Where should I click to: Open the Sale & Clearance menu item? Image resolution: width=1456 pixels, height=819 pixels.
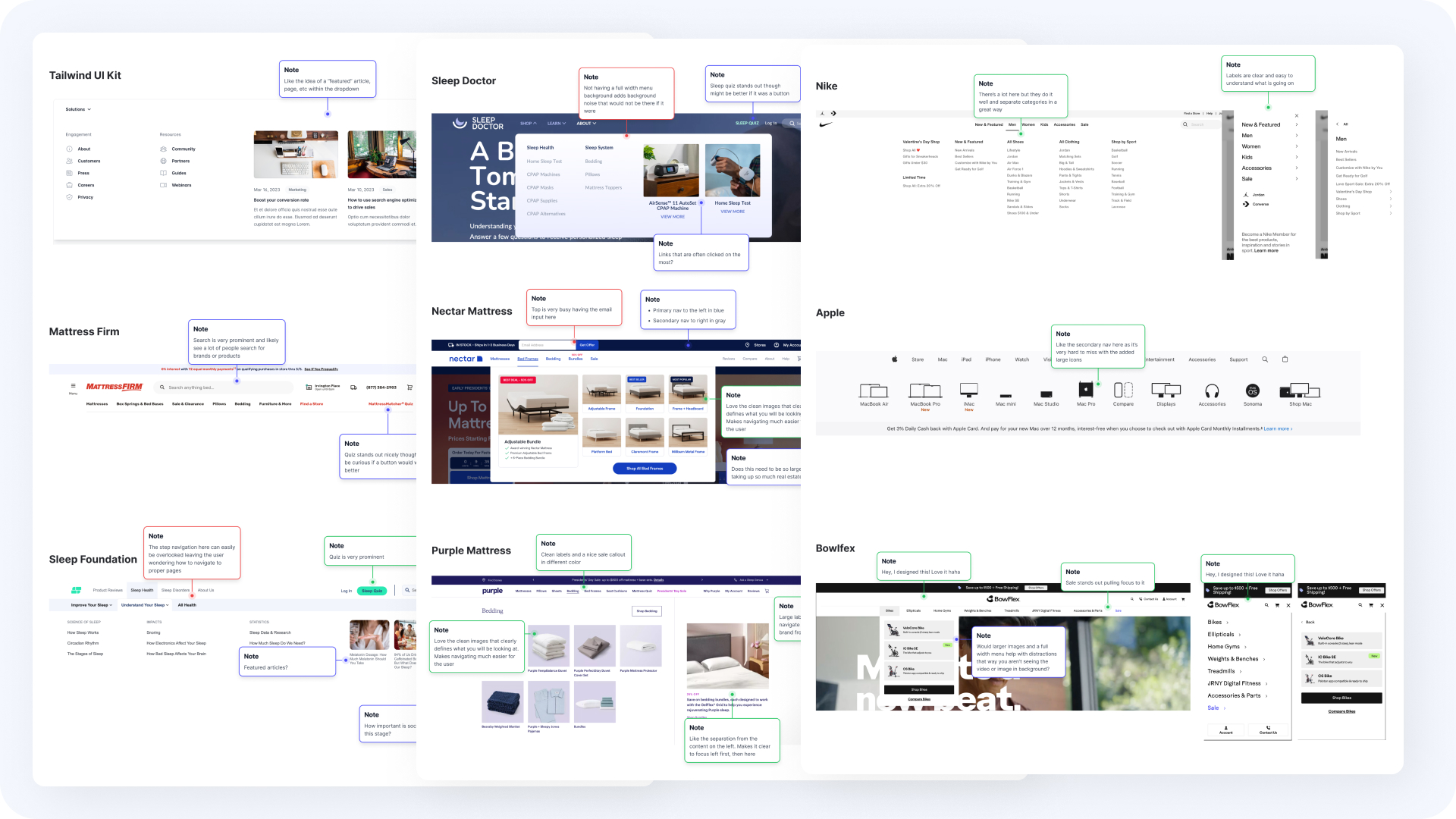pyautogui.click(x=188, y=404)
